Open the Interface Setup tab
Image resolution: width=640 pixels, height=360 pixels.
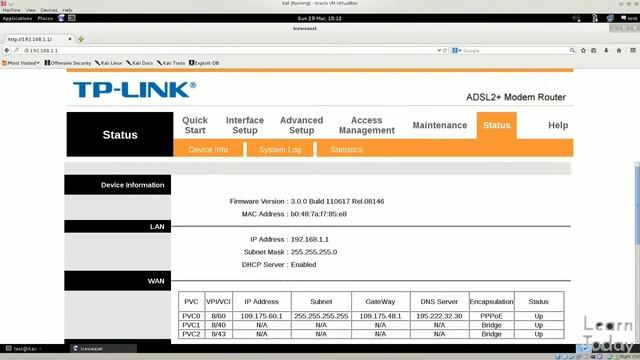coord(245,125)
